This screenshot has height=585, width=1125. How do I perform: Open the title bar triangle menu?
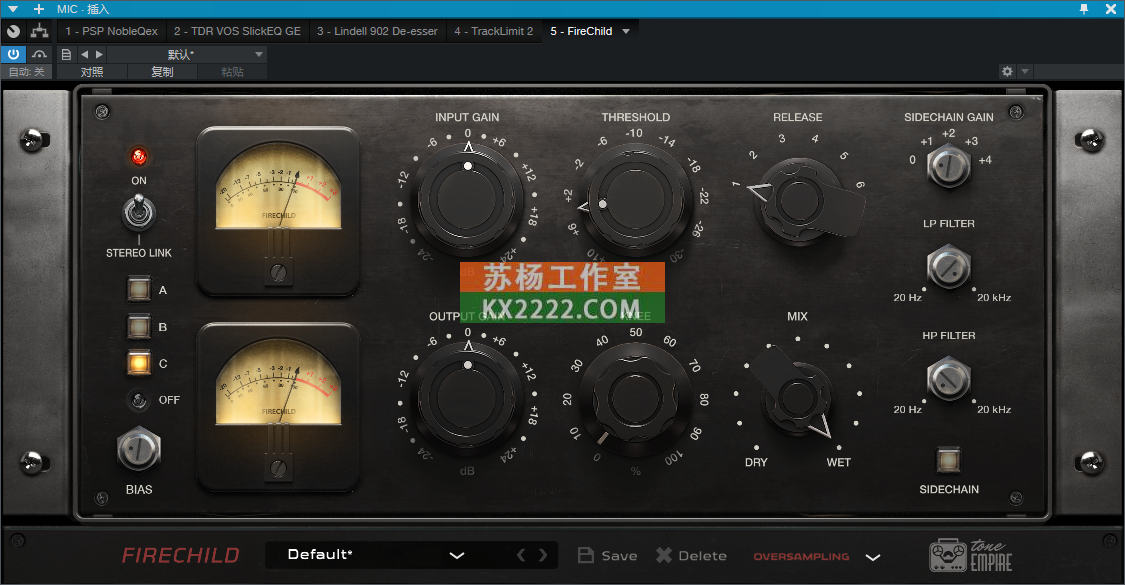tap(13, 9)
